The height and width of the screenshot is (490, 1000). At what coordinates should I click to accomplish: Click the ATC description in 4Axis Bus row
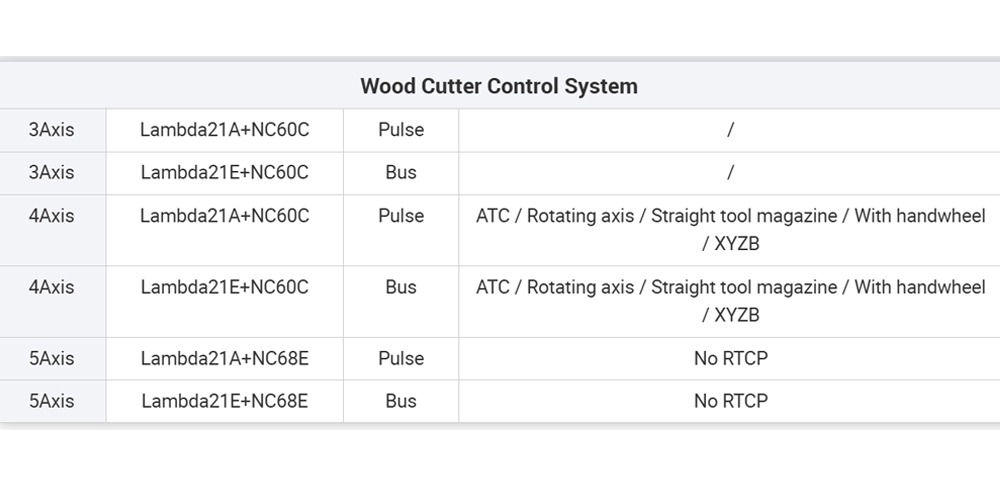(x=731, y=301)
